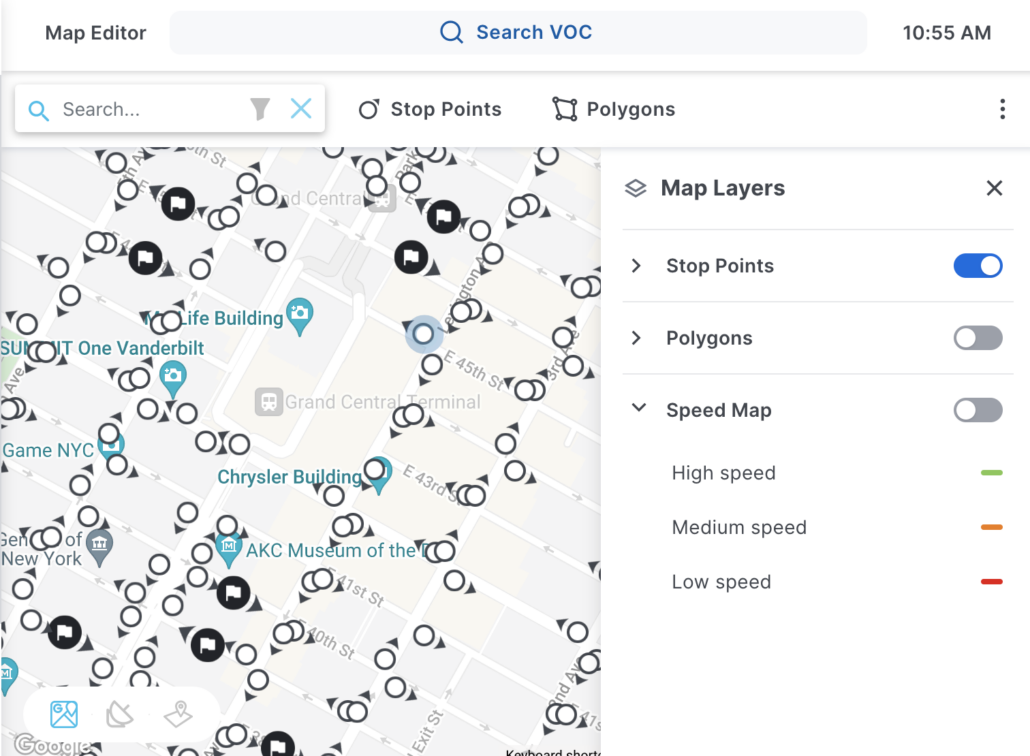Screen dimensions: 1030x756
Task: Select the satellite dish view icon
Action: coord(120,715)
